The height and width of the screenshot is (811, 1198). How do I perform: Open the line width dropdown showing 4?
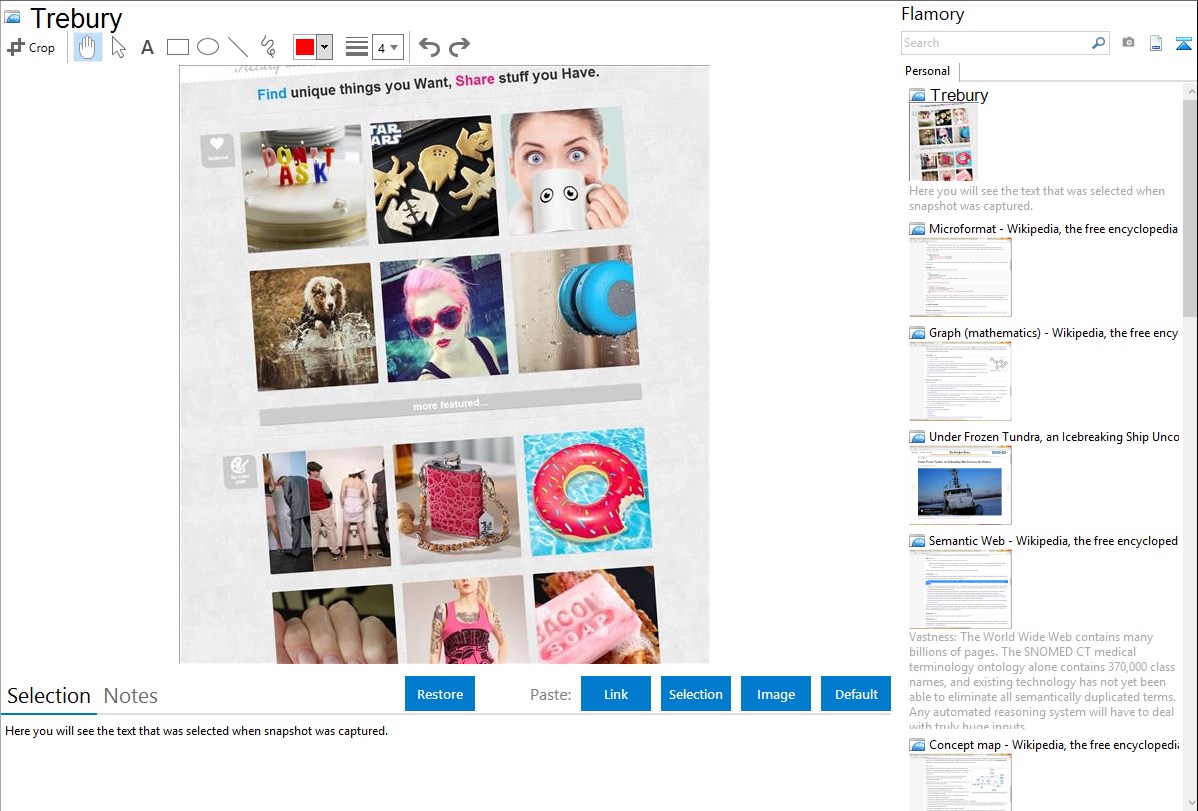pos(388,47)
